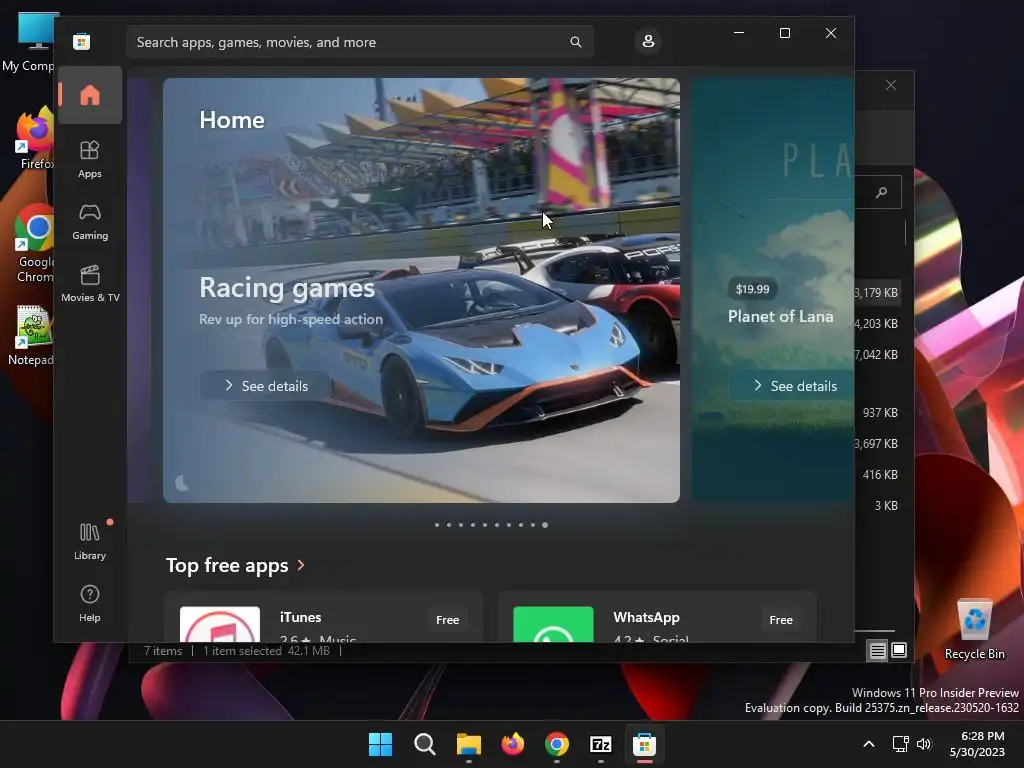Open the iTunes app title

(300, 617)
